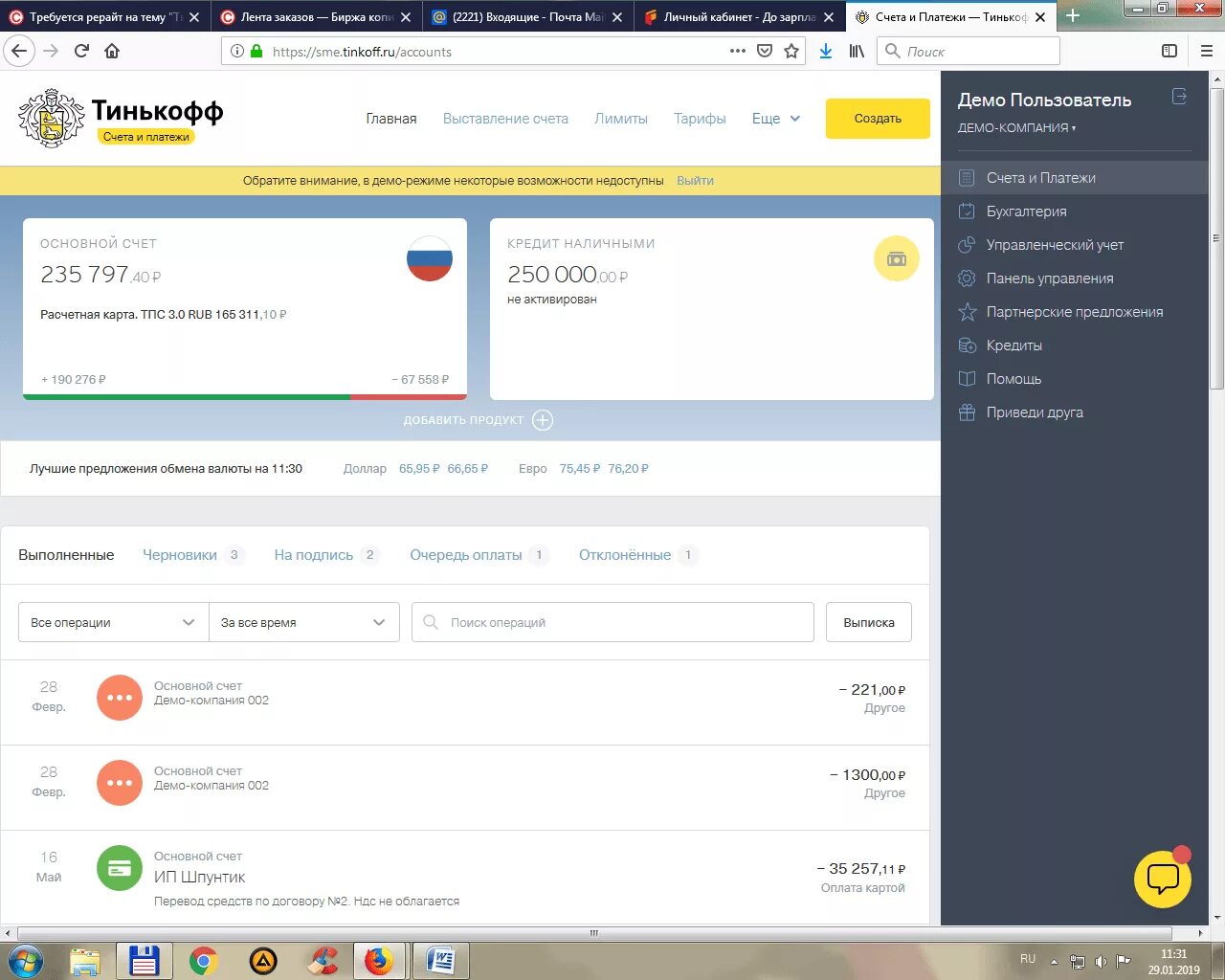Switch to the На подпись tab

(x=326, y=555)
